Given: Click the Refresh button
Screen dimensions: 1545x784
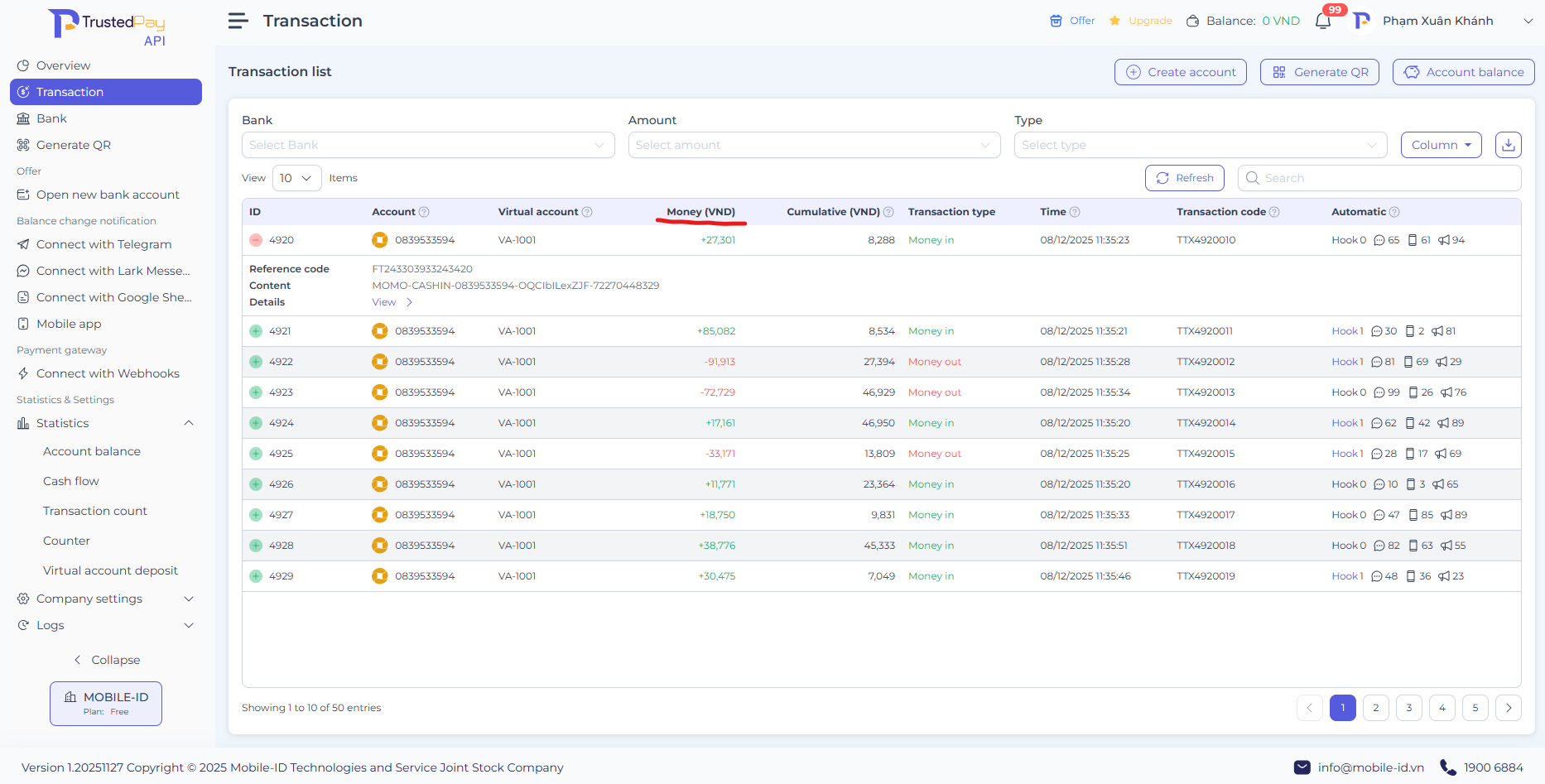Looking at the screenshot, I should [1184, 178].
